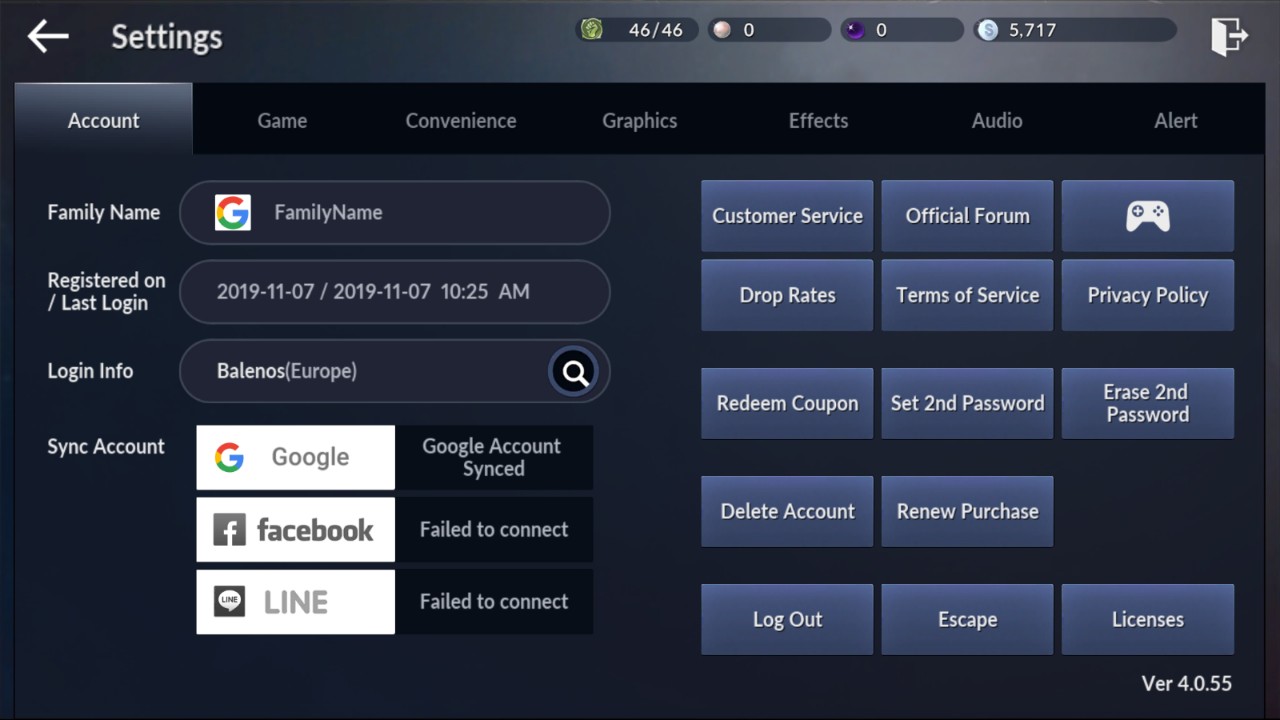Tap the back arrow next to Settings
Image resolution: width=1280 pixels, height=720 pixels.
[x=48, y=37]
